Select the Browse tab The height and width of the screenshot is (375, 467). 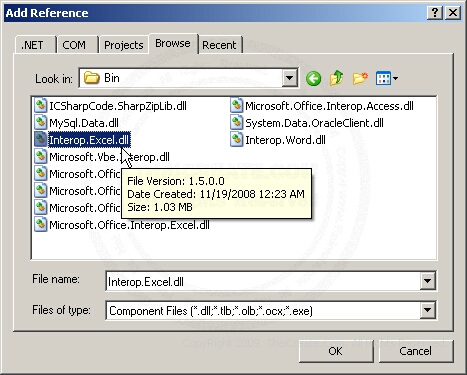click(173, 43)
